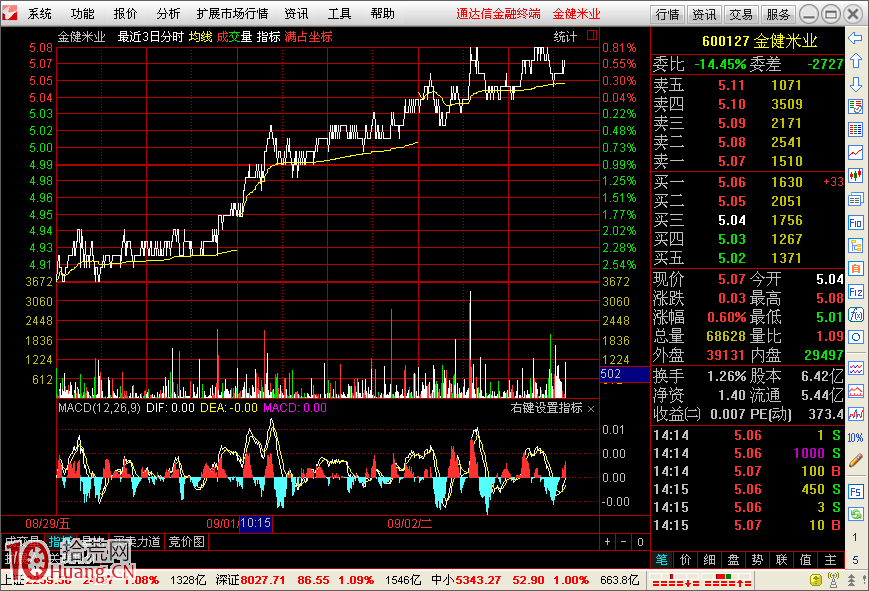Open the F12 trading icon
869x591 pixels.
pyautogui.click(x=855, y=292)
